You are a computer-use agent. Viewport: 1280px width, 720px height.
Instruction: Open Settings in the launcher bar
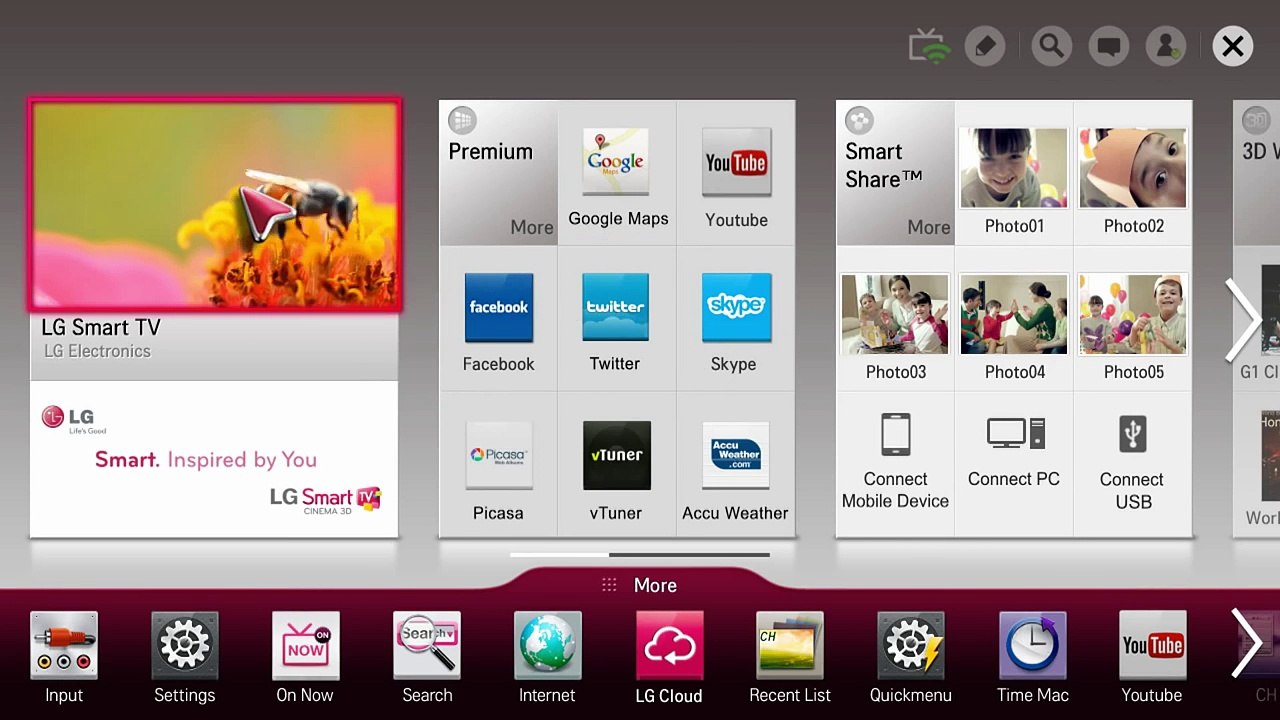tap(185, 658)
